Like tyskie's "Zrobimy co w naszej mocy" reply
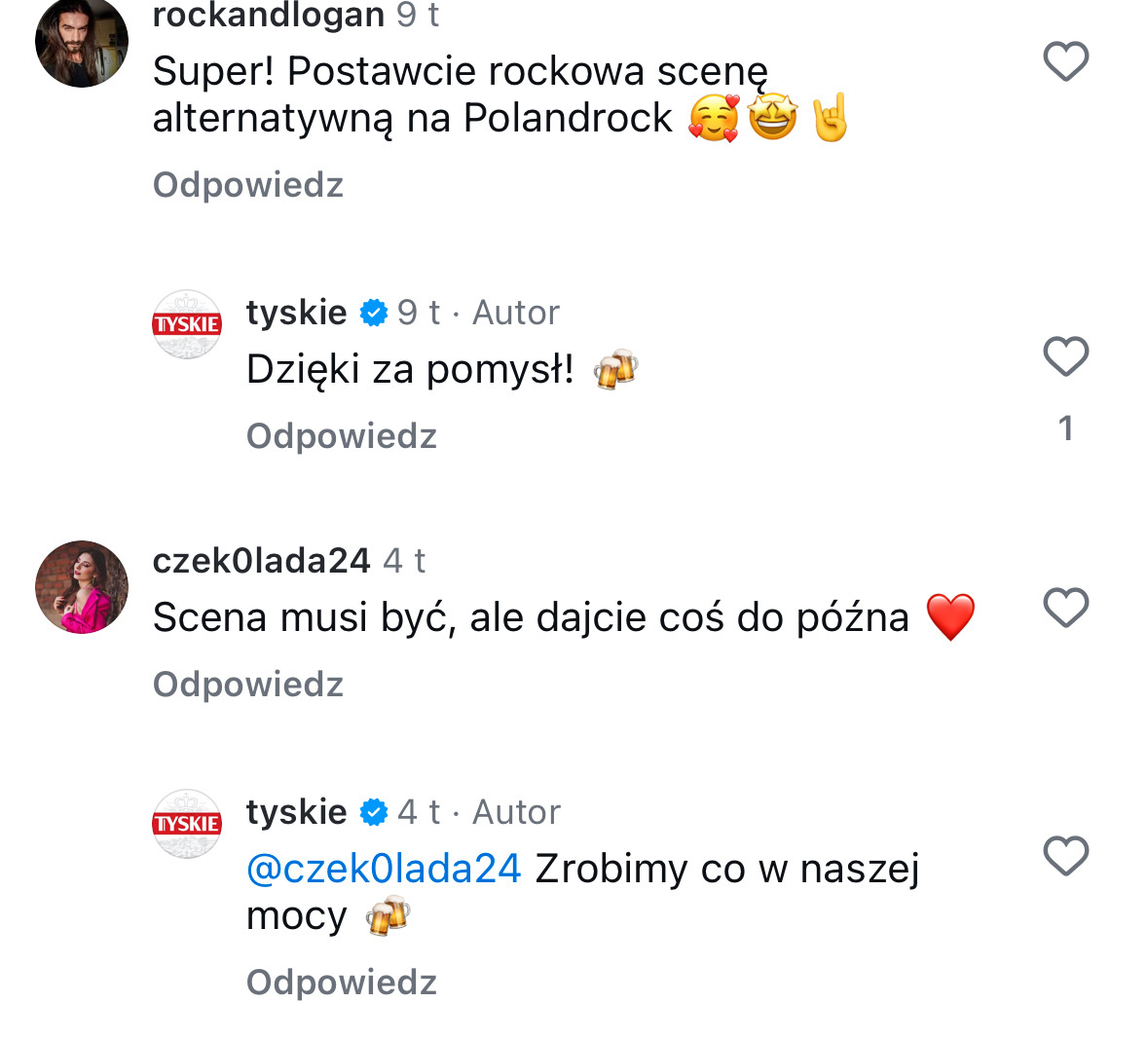 1065,857
